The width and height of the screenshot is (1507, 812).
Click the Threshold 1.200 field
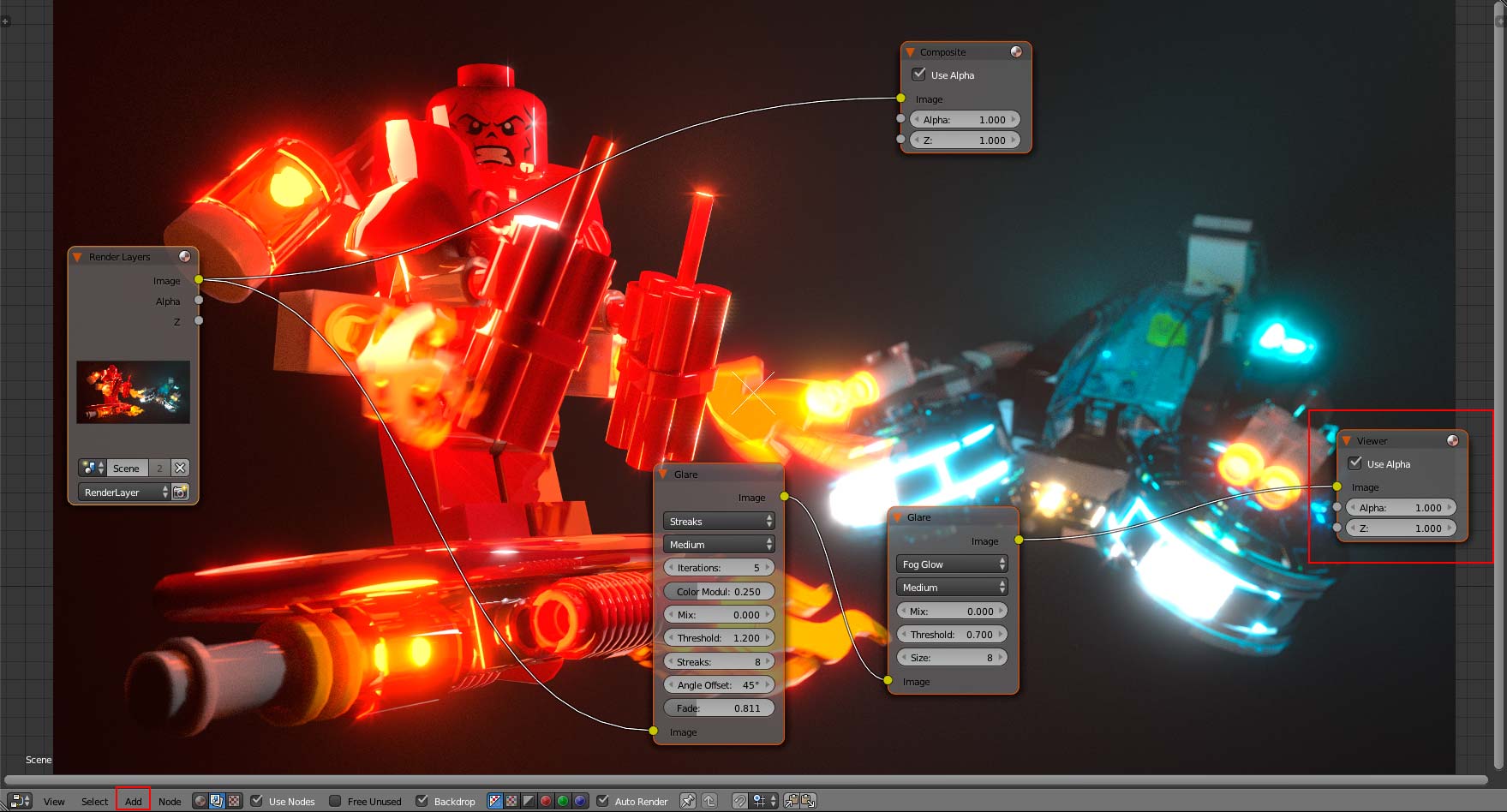click(x=719, y=637)
